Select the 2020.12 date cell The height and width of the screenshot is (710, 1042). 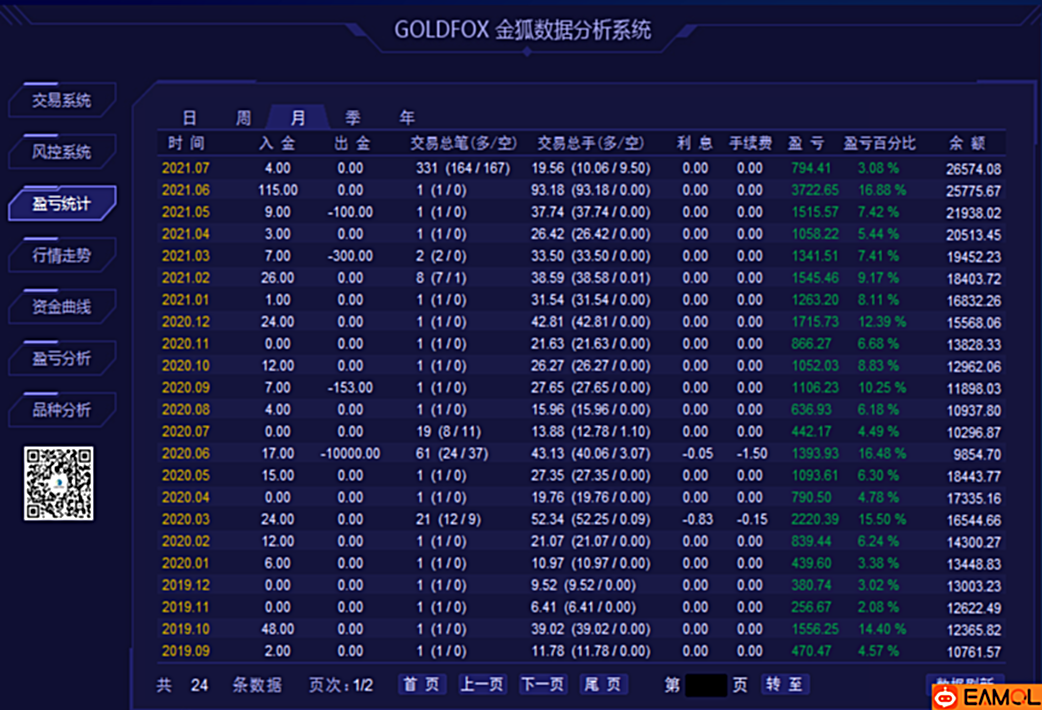pyautogui.click(x=185, y=322)
